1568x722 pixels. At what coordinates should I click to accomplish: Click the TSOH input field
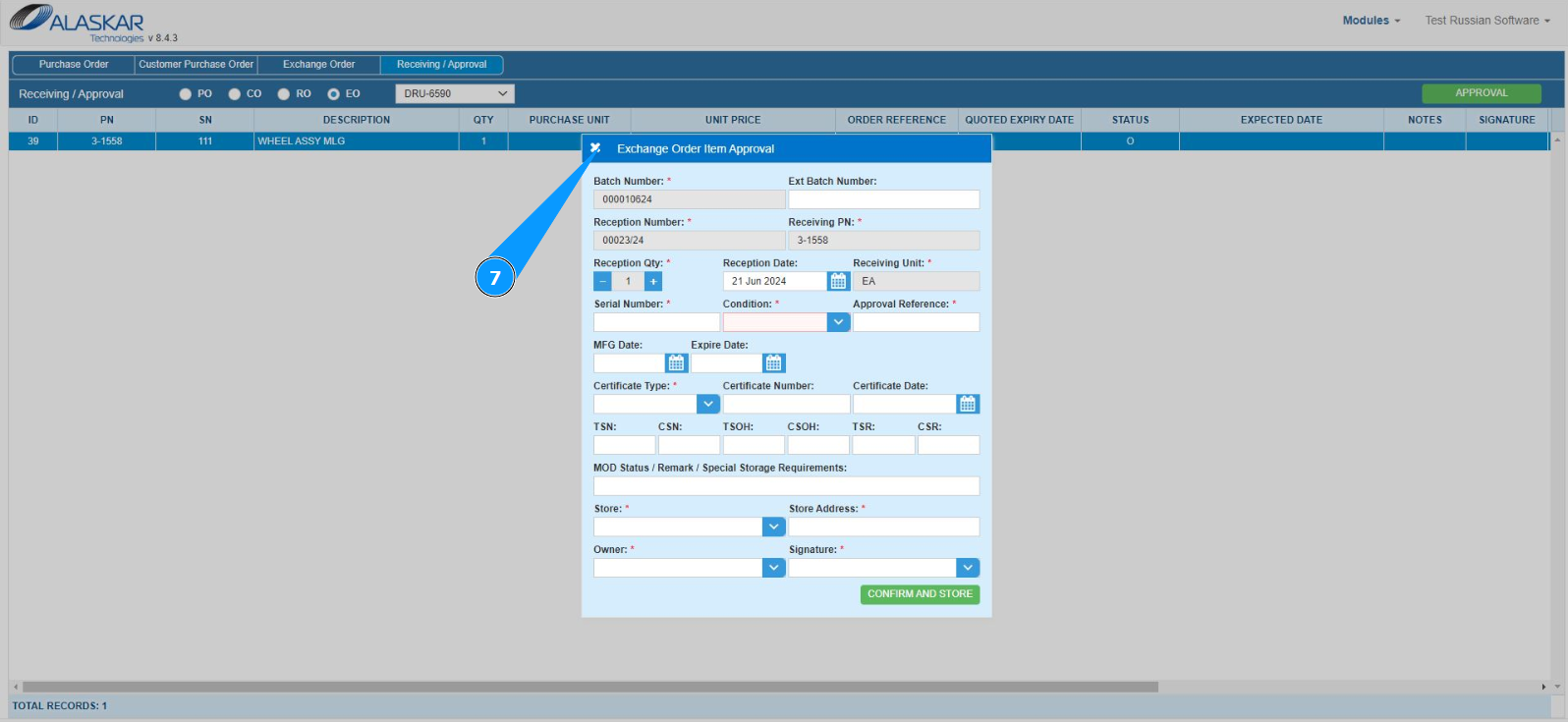pos(754,445)
